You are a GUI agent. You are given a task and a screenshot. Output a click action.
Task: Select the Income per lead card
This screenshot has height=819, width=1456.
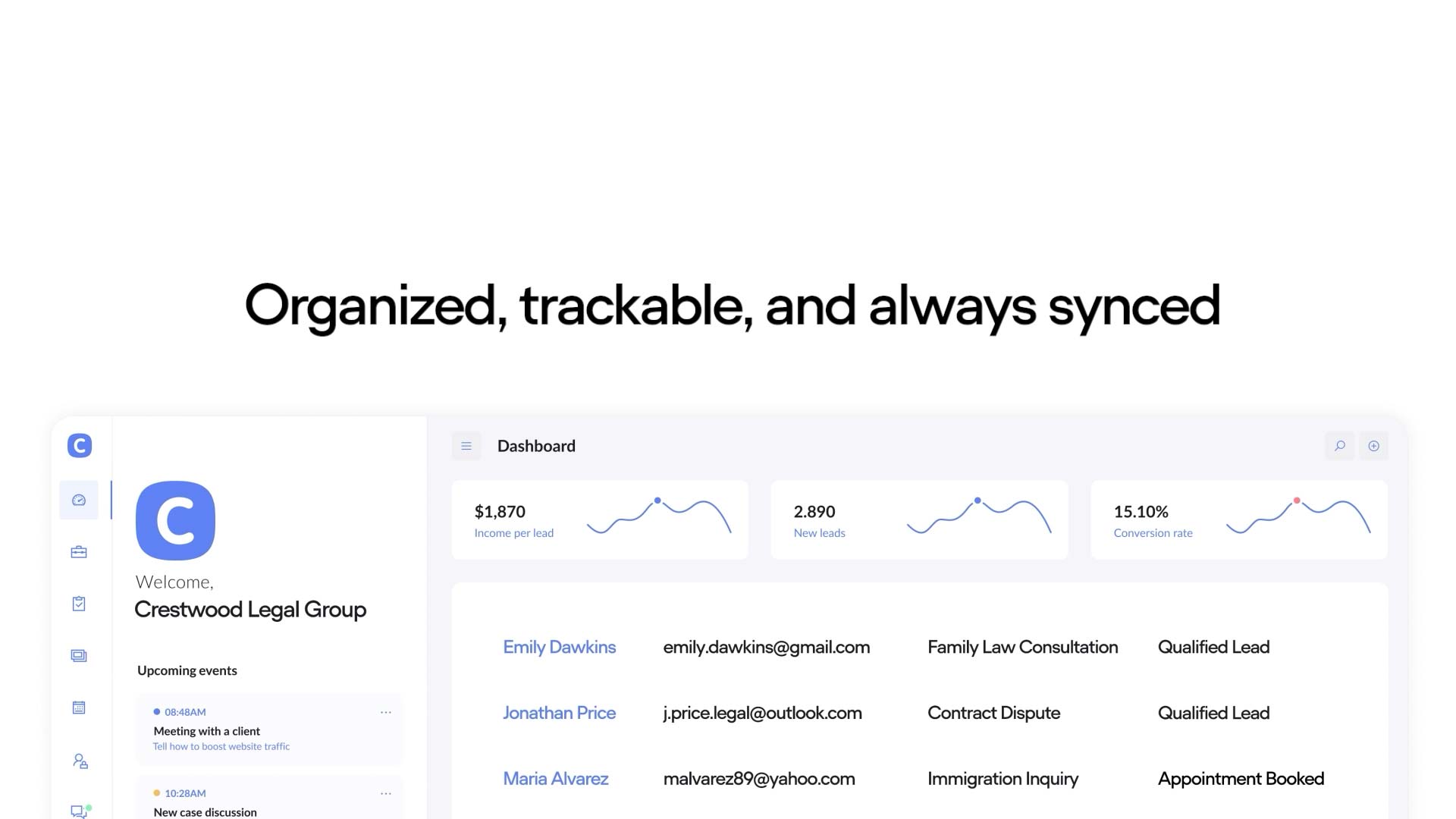(x=600, y=520)
